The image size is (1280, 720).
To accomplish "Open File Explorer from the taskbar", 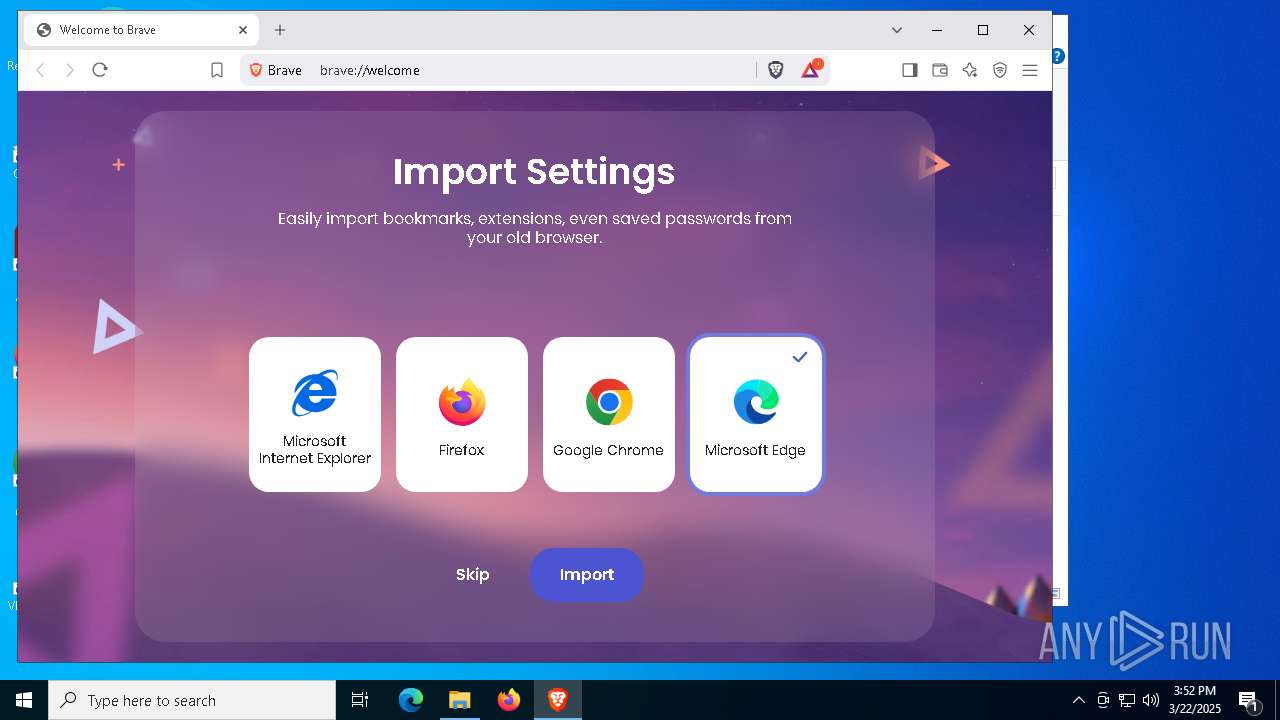I will [x=459, y=700].
